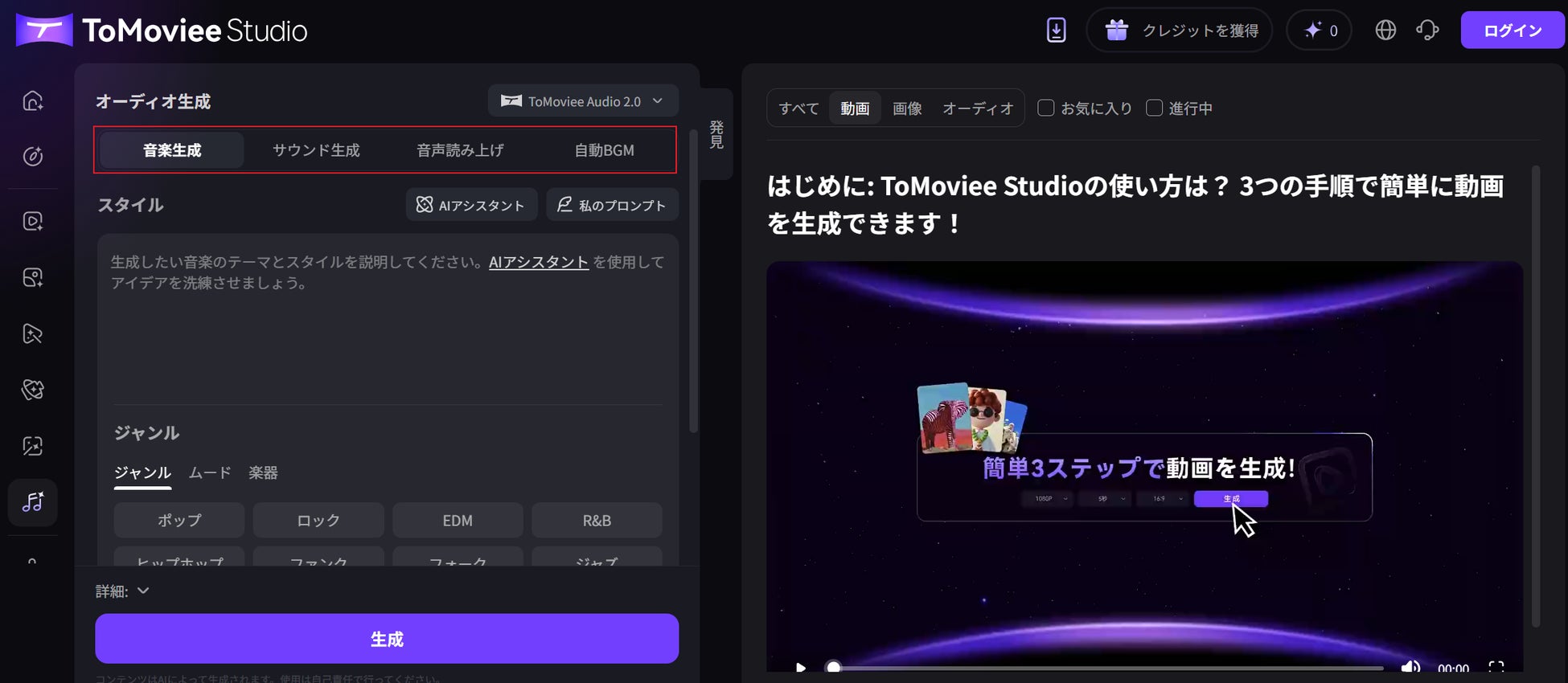Select the ムード sub-tab

(210, 472)
